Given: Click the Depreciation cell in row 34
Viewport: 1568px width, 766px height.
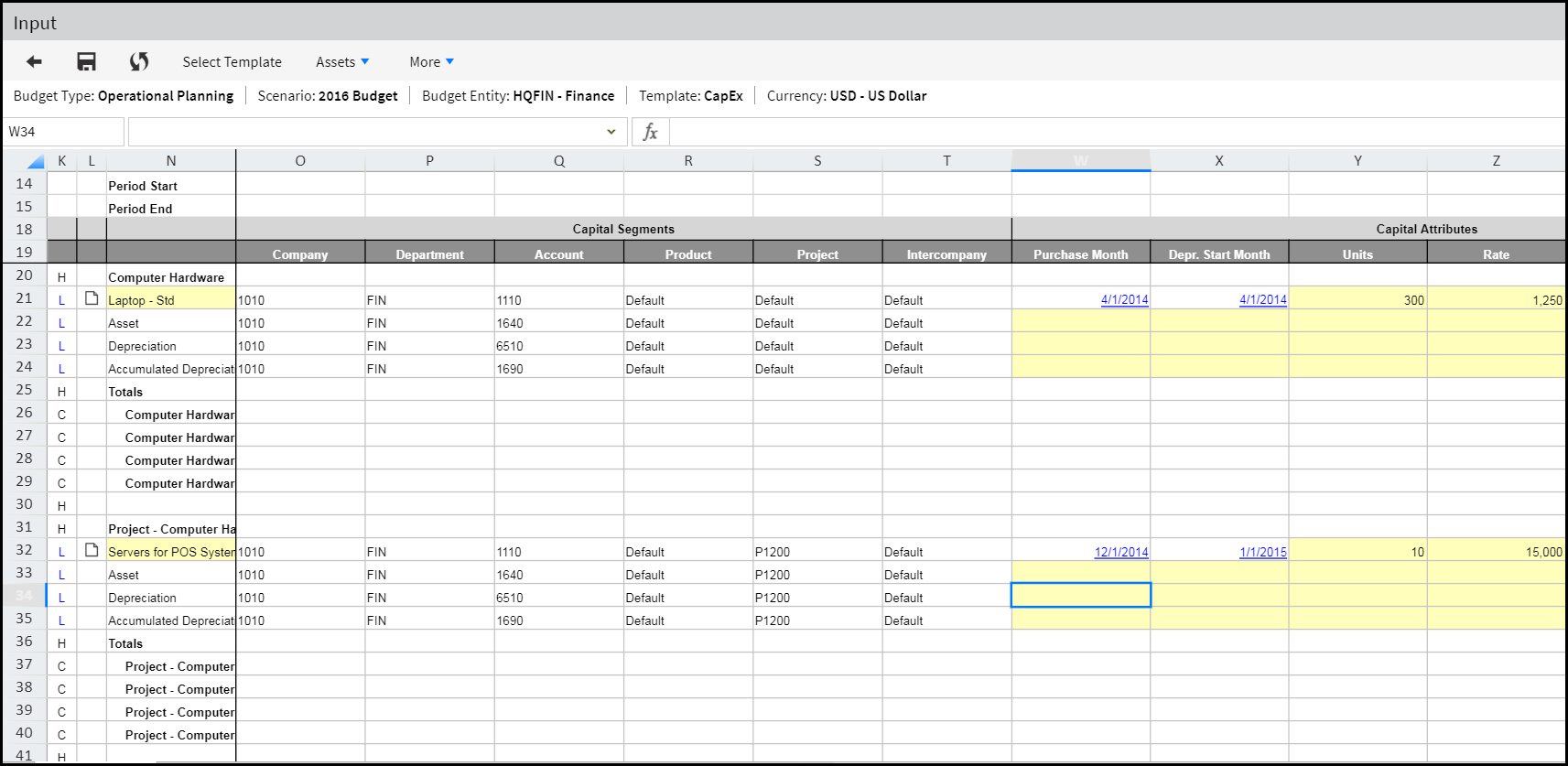Looking at the screenshot, I should pyautogui.click(x=171, y=597).
